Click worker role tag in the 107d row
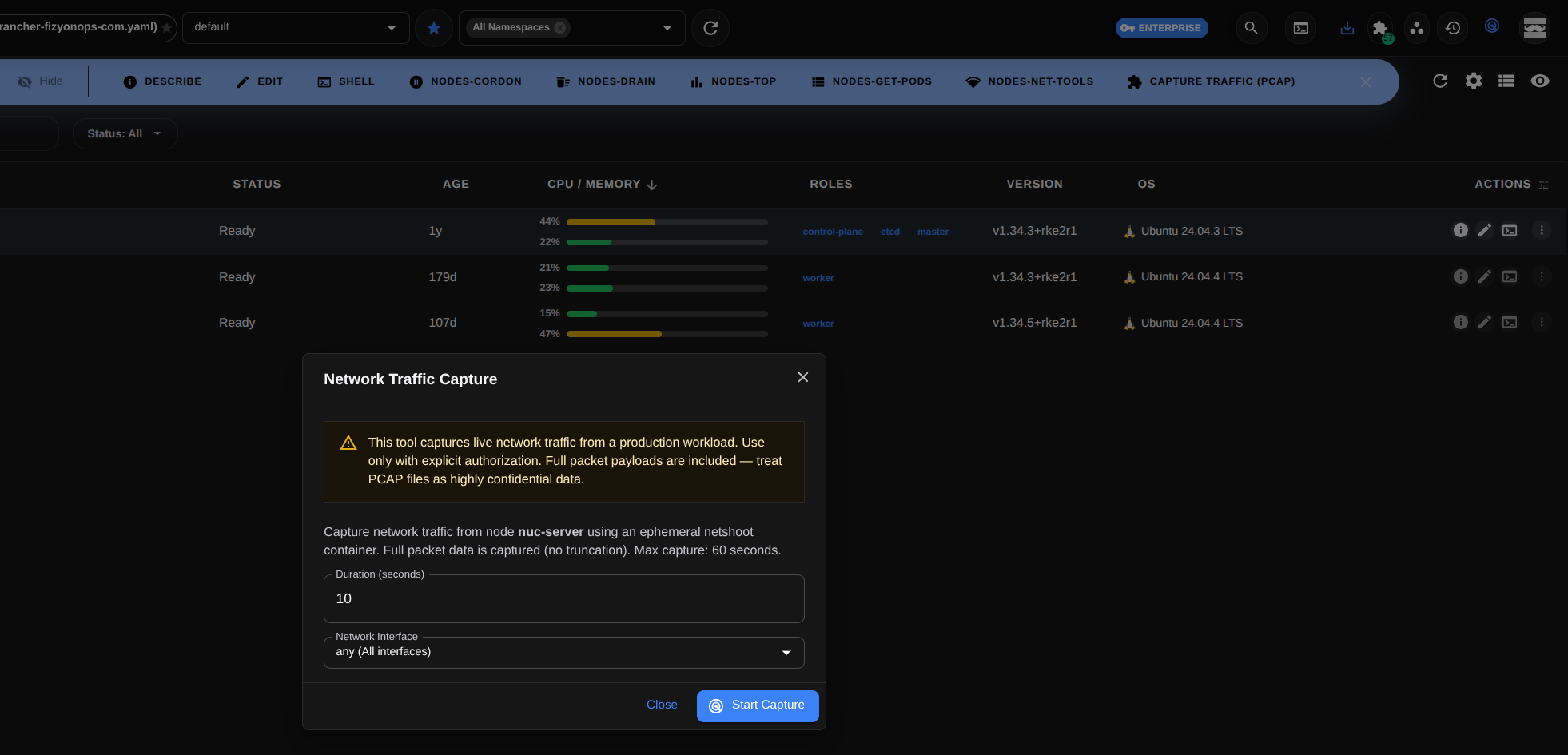Screen dimensions: 1568x755 818,324
